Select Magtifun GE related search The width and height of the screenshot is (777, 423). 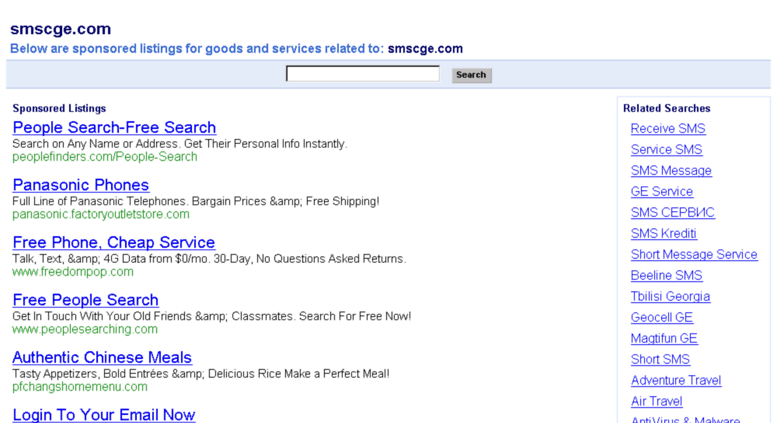click(664, 338)
